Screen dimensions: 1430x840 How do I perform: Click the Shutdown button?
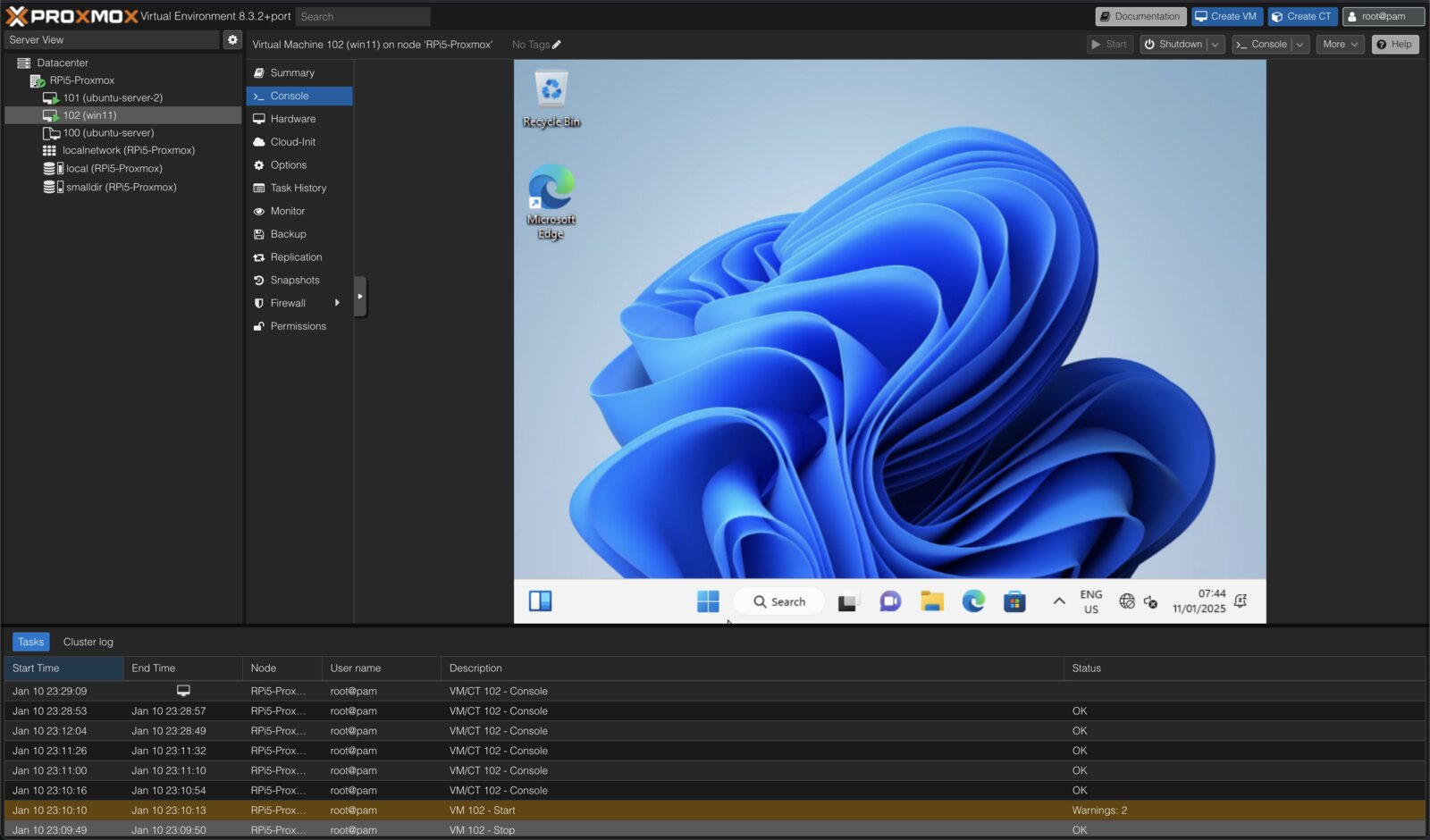[x=1173, y=45]
